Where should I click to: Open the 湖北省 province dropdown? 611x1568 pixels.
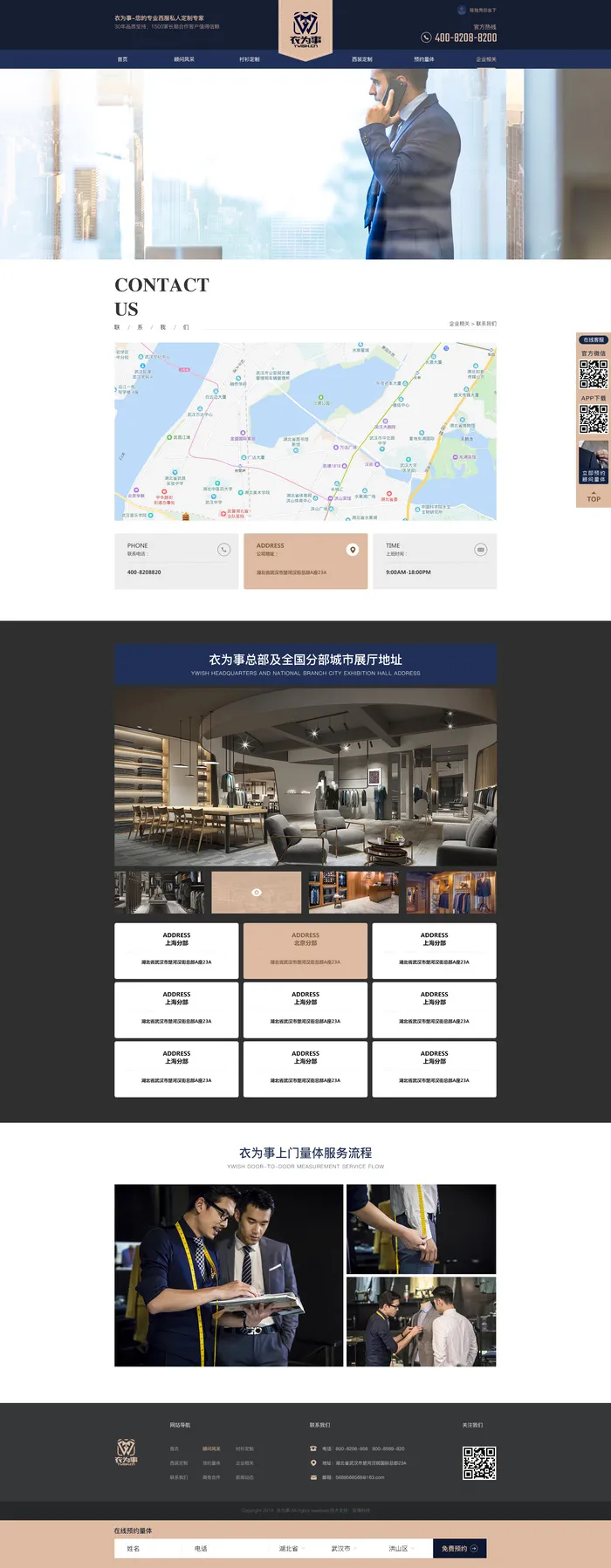(292, 1548)
